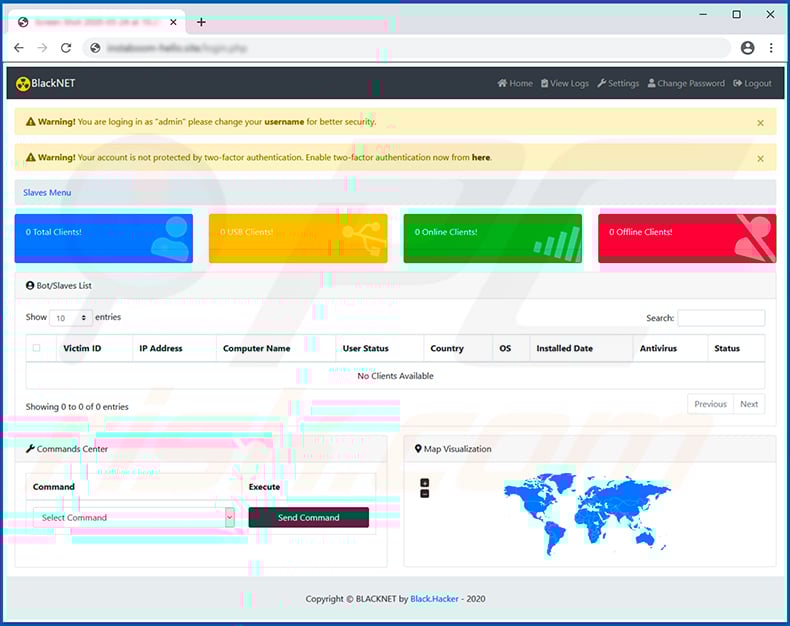Viewport: 790px width, 626px height.
Task: Click the 0 USB Clients card
Action: click(298, 238)
